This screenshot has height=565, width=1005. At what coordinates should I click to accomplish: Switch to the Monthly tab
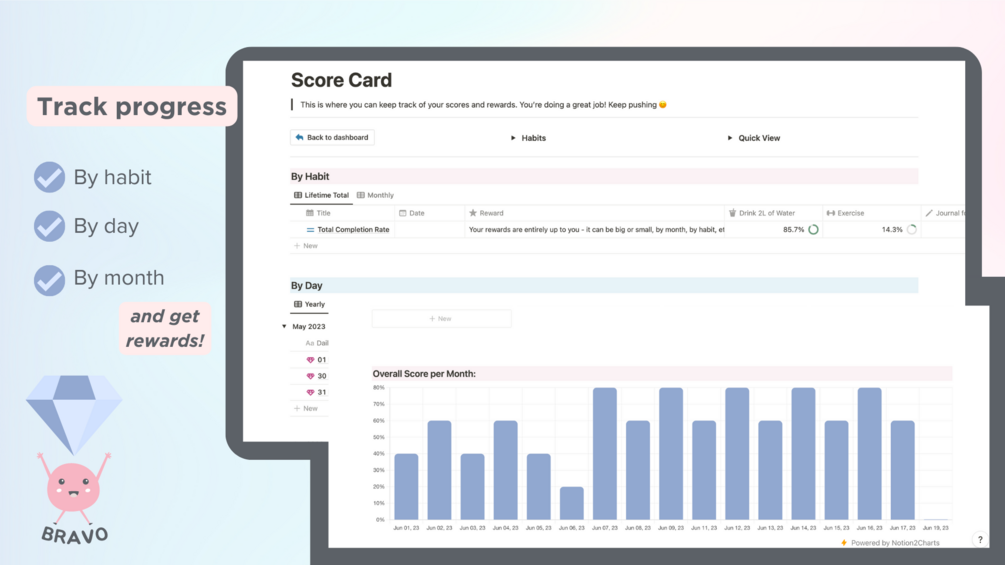[376, 195]
